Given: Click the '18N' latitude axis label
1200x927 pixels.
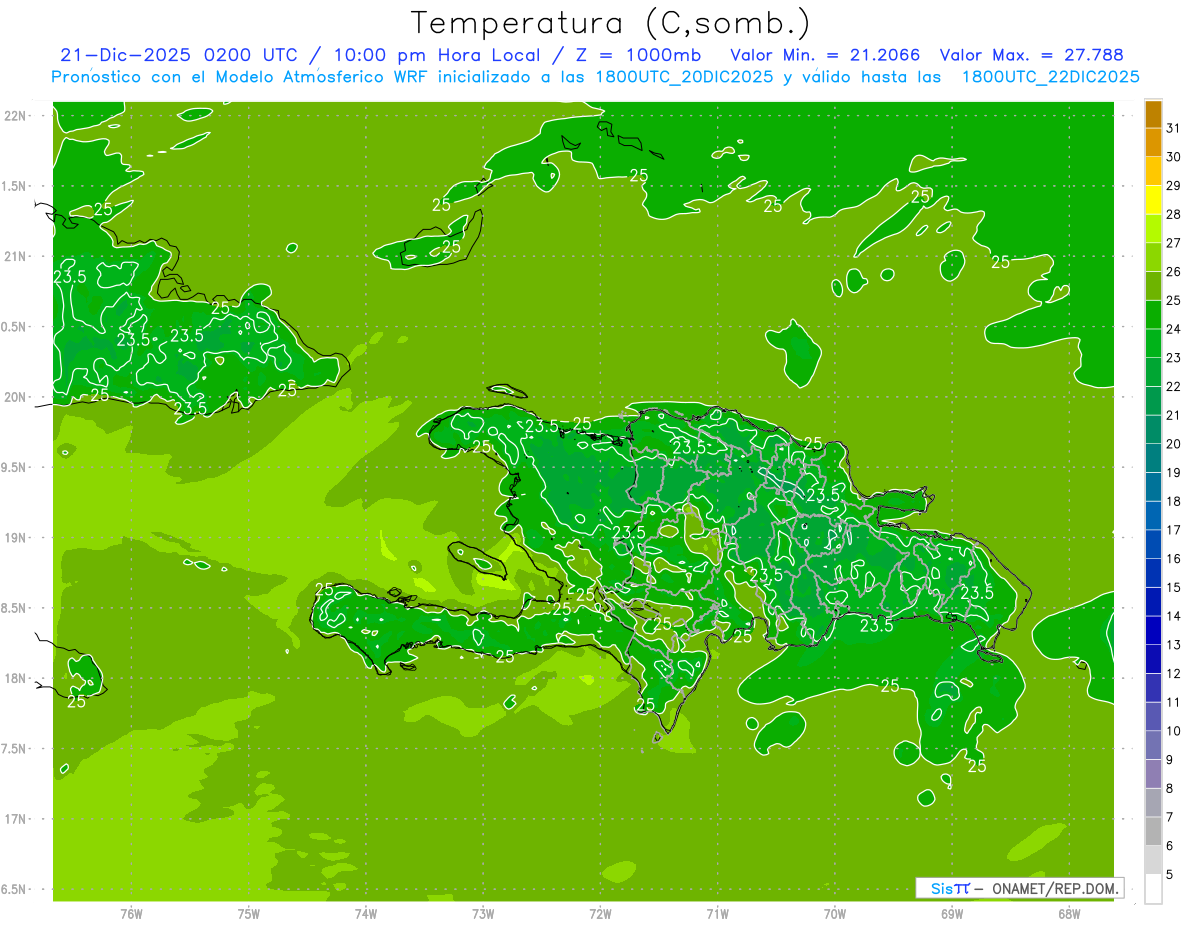Looking at the screenshot, I should [15, 678].
